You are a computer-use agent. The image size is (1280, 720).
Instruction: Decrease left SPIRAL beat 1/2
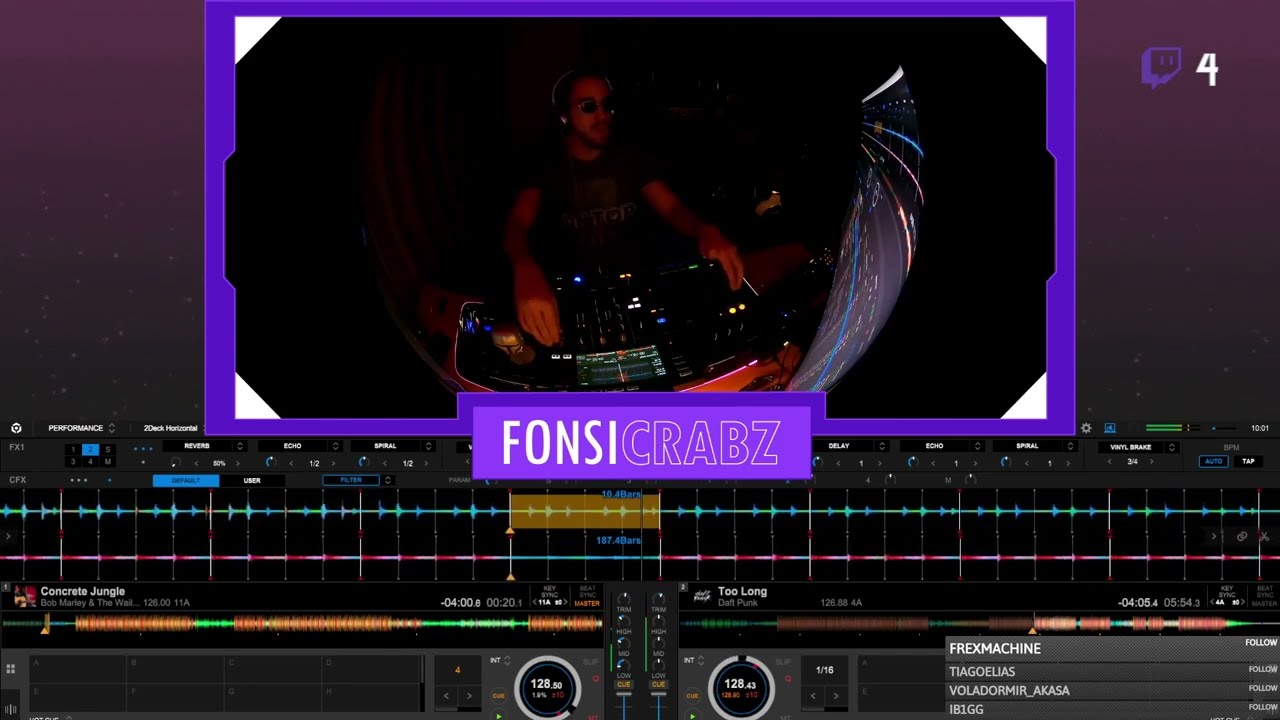[385, 464]
